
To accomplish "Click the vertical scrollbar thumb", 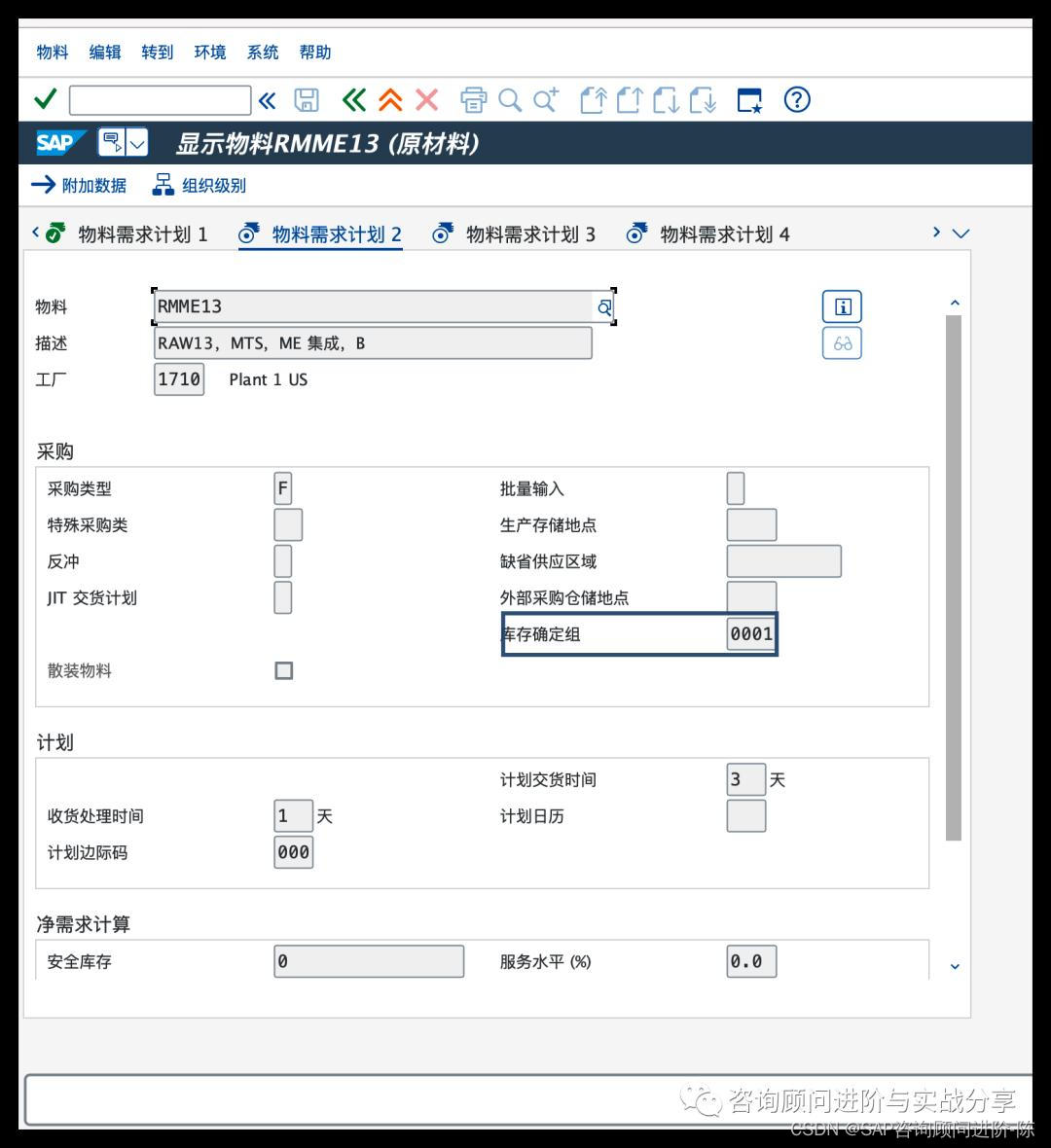I will click(954, 578).
